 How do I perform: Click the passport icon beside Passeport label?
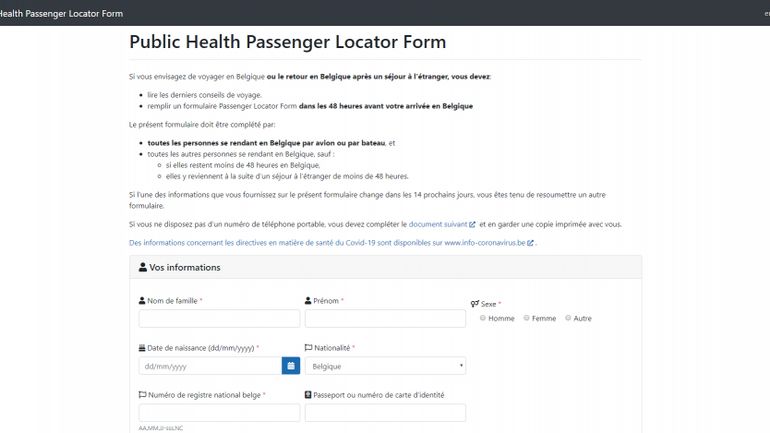(x=308, y=395)
